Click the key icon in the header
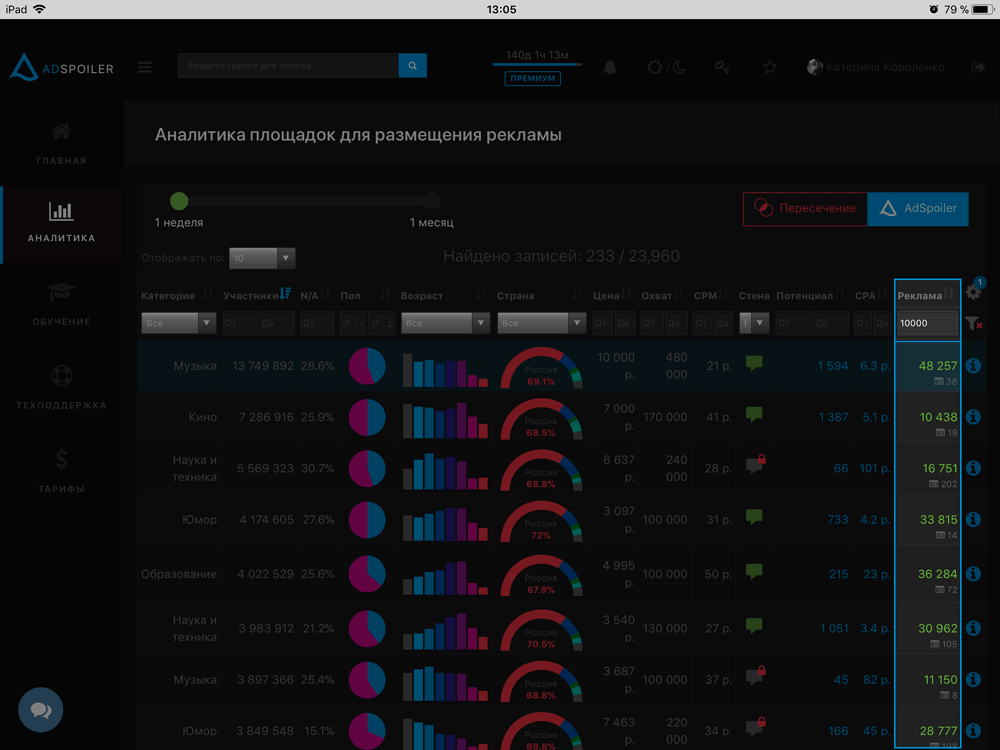Viewport: 1000px width, 750px height. click(x=722, y=67)
